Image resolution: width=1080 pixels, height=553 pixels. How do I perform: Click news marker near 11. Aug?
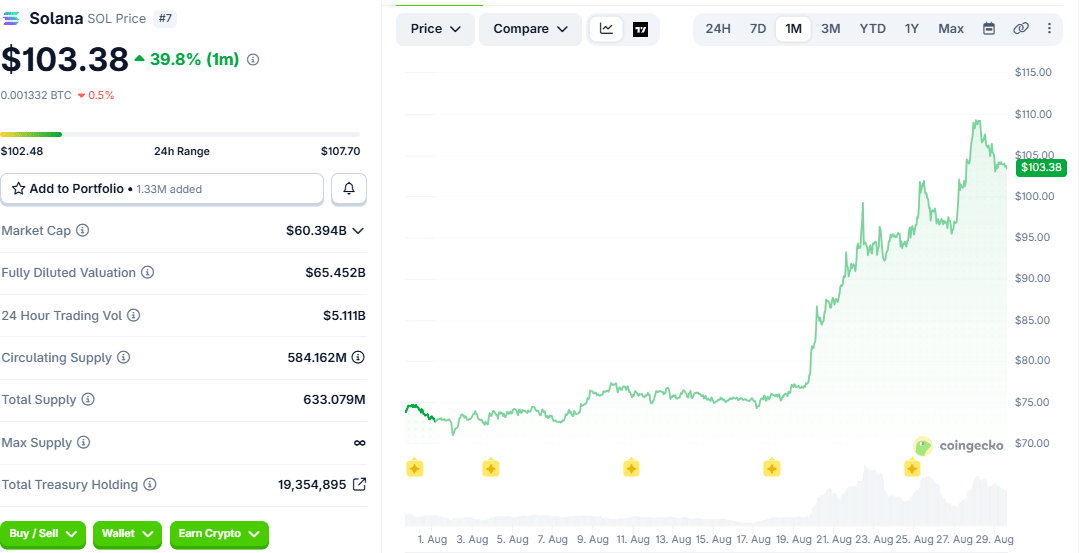pos(631,468)
